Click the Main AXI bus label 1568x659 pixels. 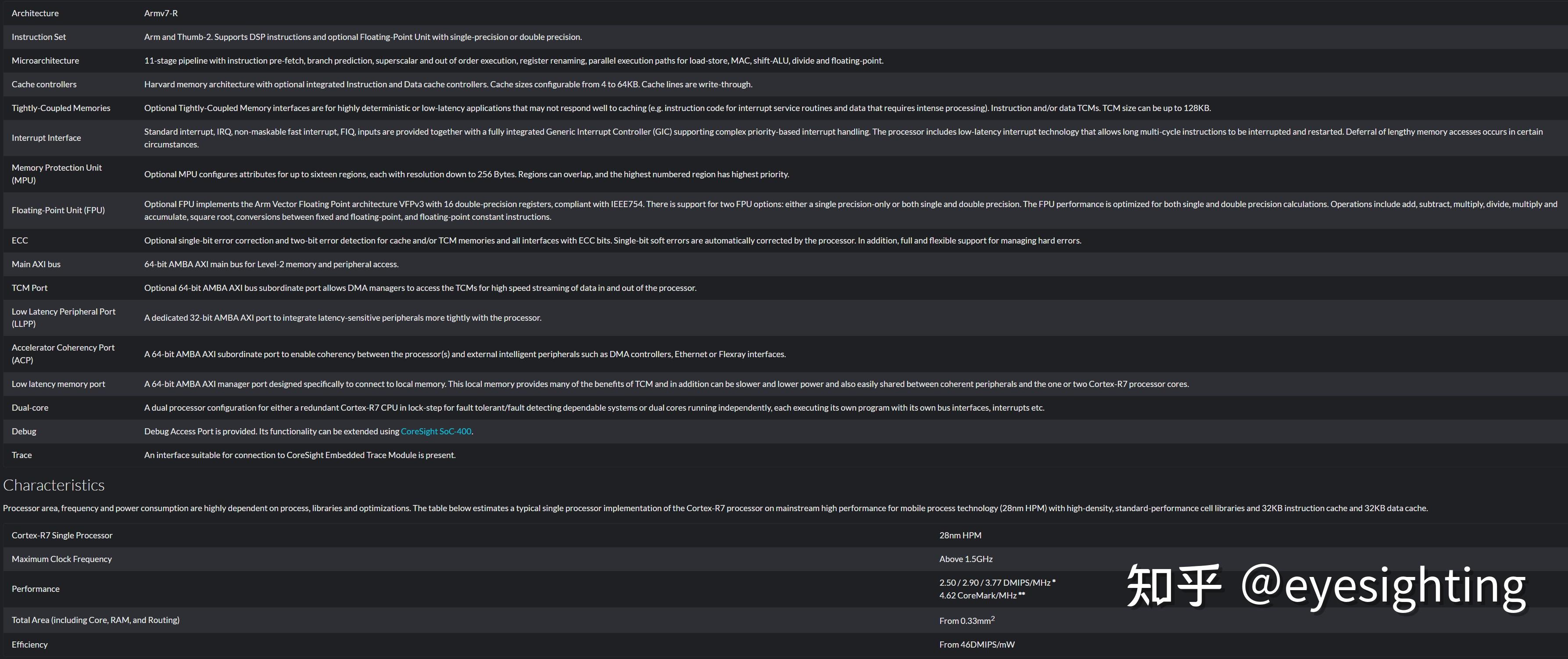[x=36, y=265]
